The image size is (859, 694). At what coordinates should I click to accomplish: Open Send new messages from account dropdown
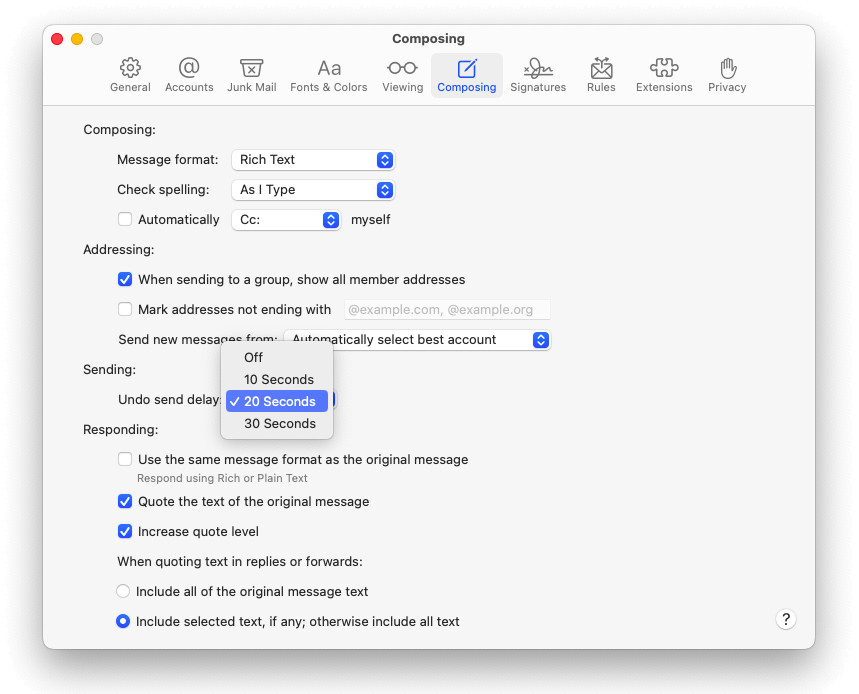pos(417,340)
